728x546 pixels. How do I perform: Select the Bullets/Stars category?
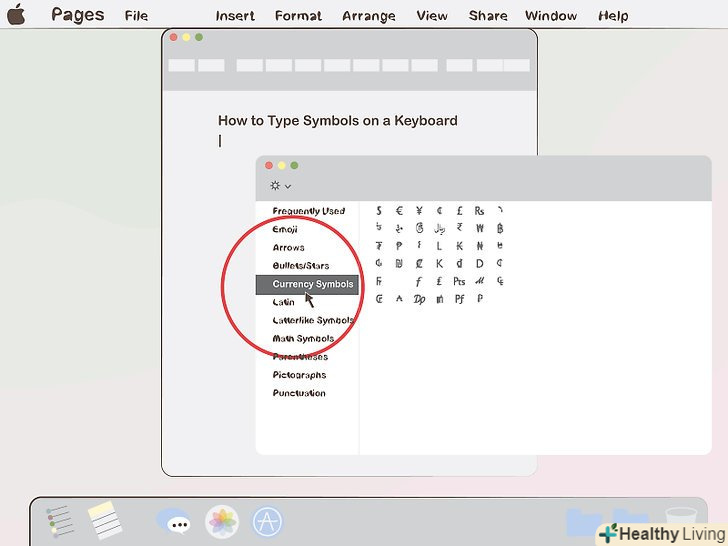pyautogui.click(x=301, y=266)
